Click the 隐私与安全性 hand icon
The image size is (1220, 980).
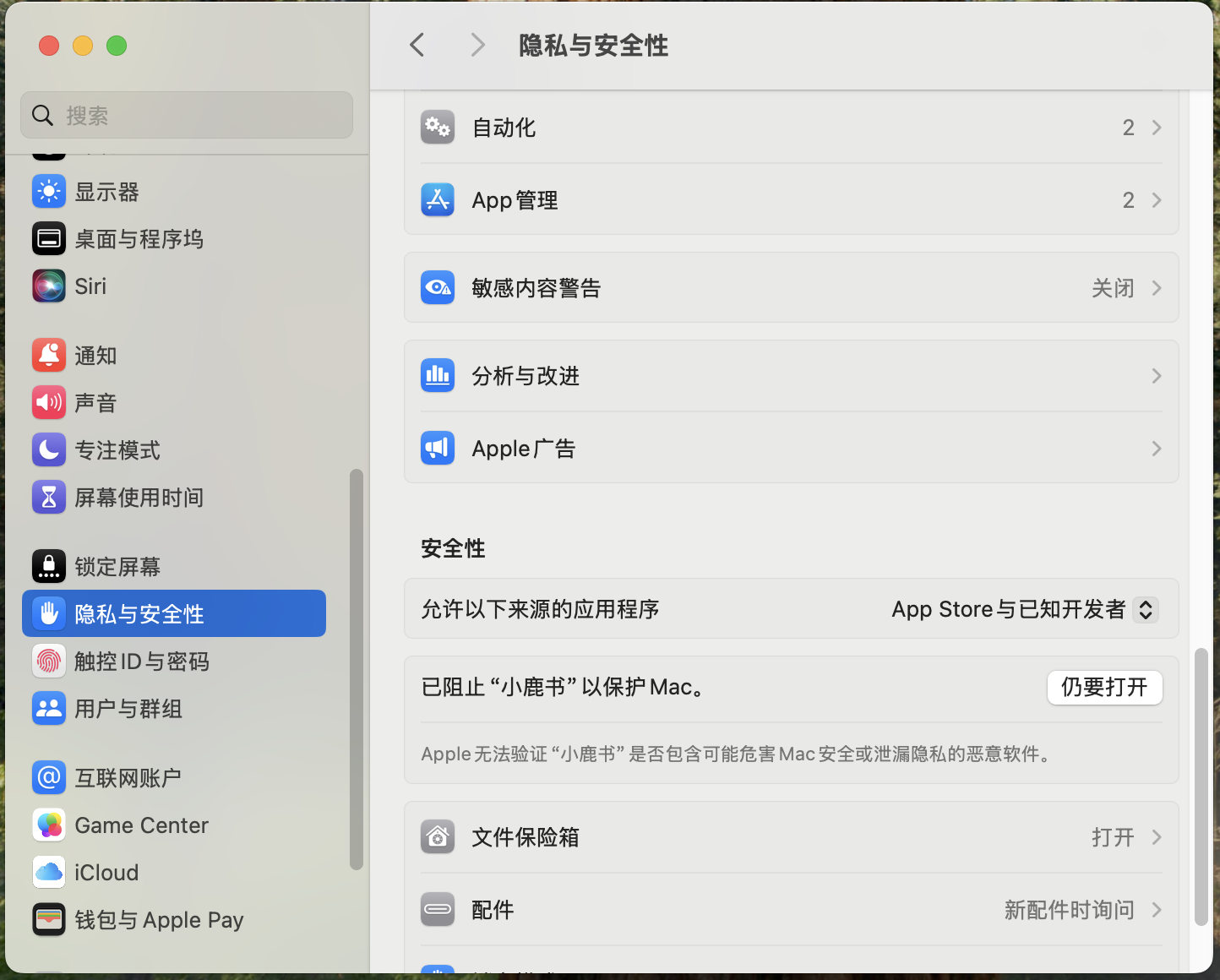pos(49,614)
